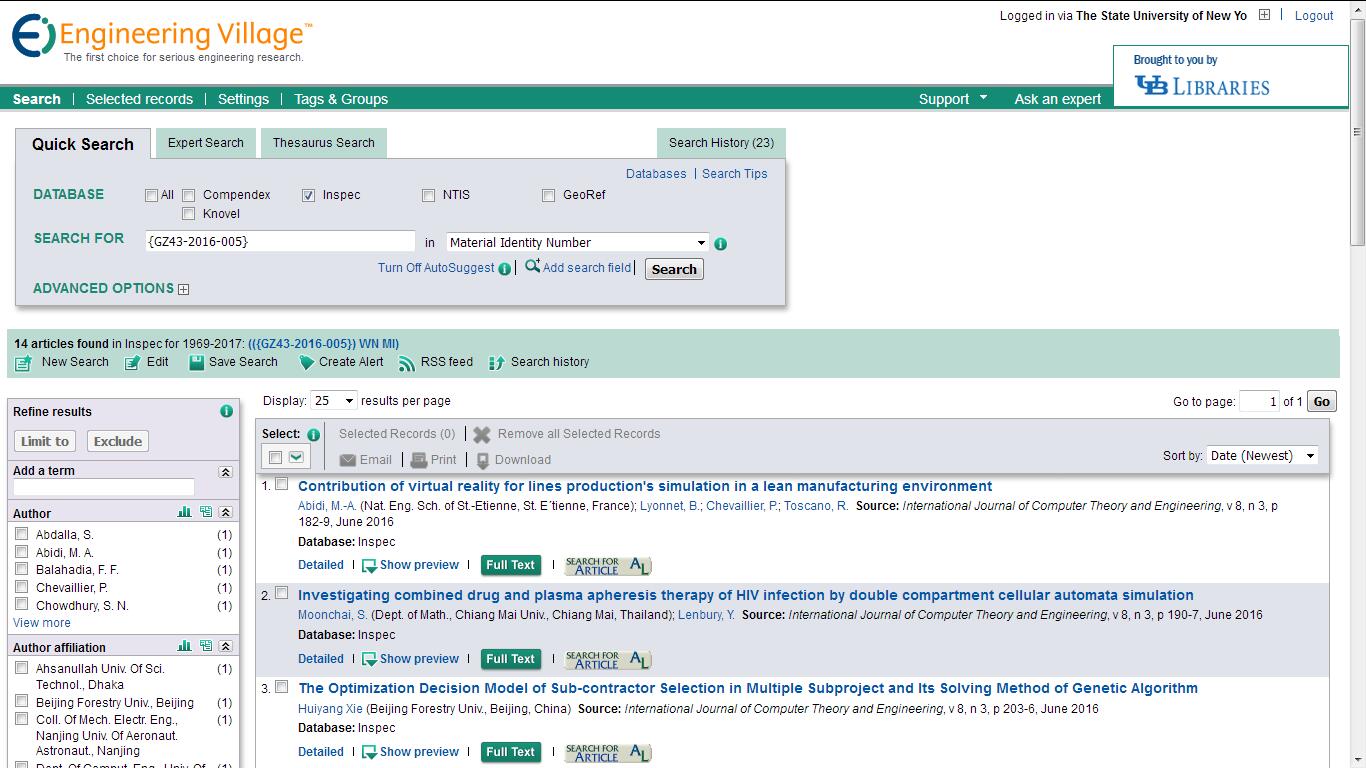
Task: Uncheck the Inspec database checkbox
Action: point(308,196)
